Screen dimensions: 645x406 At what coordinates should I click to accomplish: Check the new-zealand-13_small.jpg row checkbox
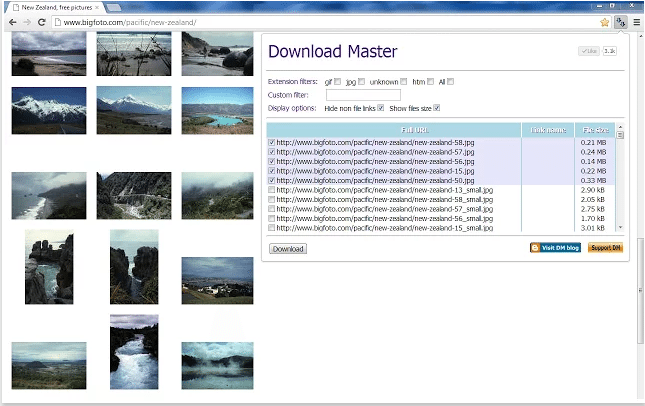(271, 190)
